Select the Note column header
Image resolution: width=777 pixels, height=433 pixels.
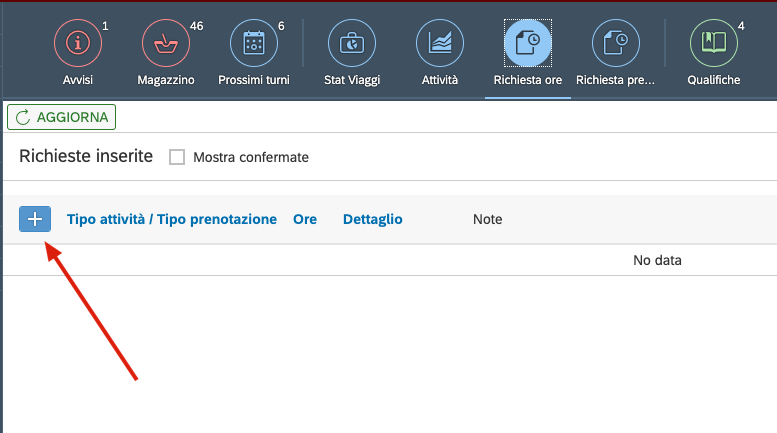tap(487, 219)
